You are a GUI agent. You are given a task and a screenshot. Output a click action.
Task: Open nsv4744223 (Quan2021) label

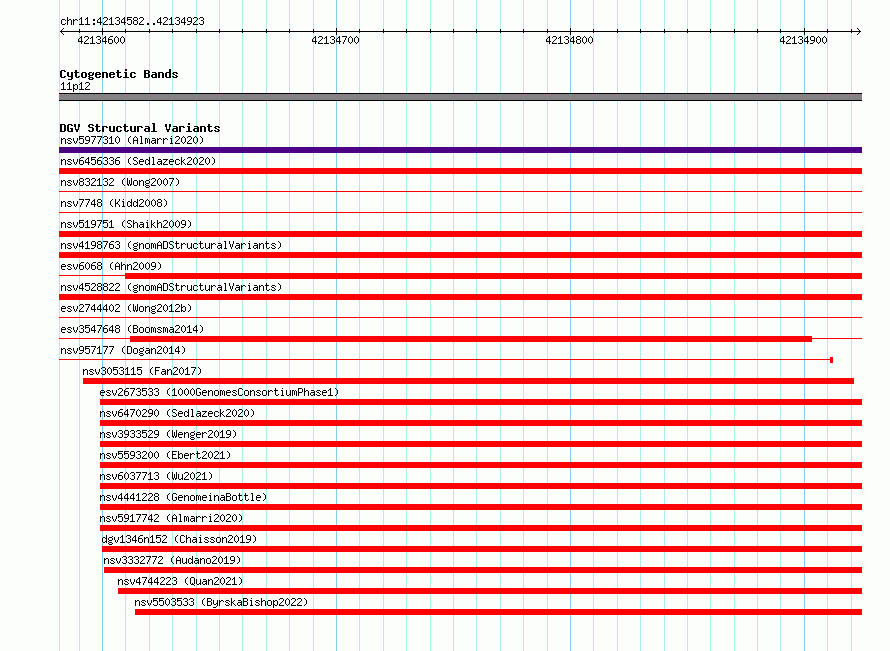pos(180,581)
